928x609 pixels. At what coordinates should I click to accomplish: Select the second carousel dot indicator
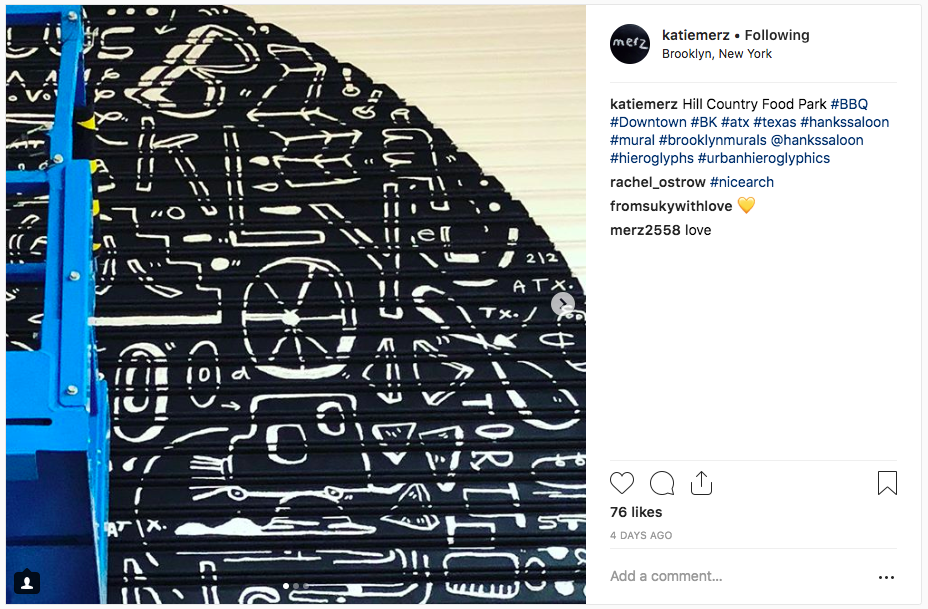coord(296,586)
